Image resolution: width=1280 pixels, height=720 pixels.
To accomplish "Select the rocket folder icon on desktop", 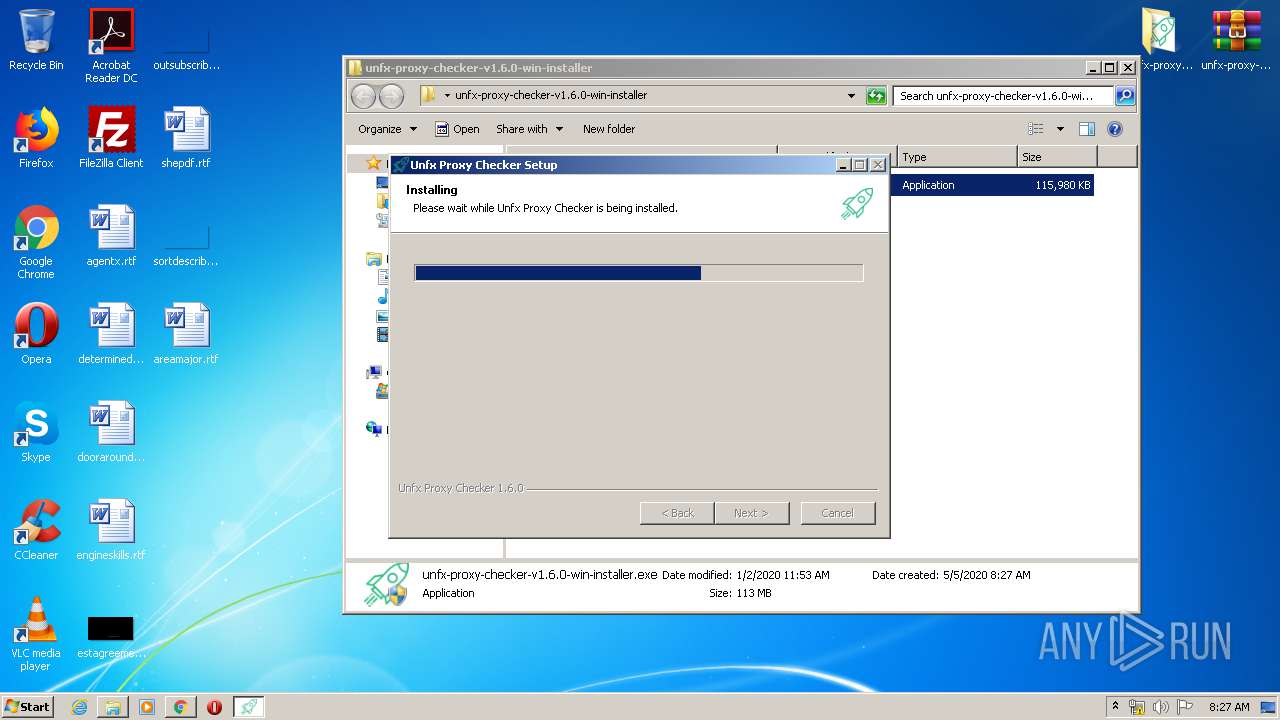I will pos(1161,41).
